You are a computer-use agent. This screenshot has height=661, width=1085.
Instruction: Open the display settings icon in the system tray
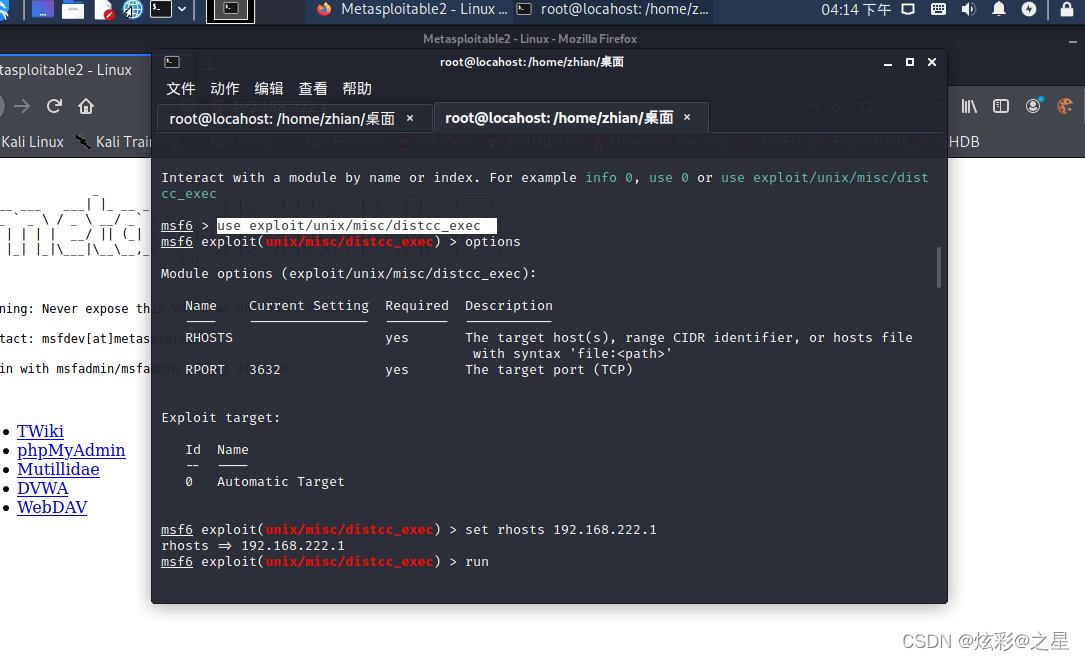[x=908, y=9]
